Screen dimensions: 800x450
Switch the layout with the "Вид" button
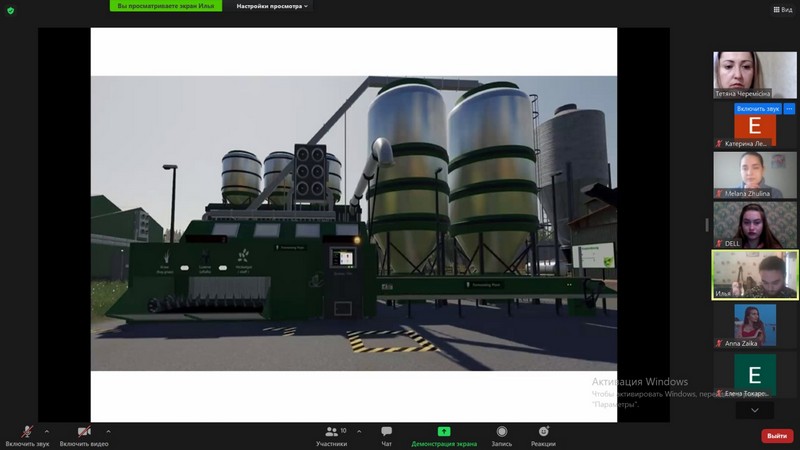783,9
